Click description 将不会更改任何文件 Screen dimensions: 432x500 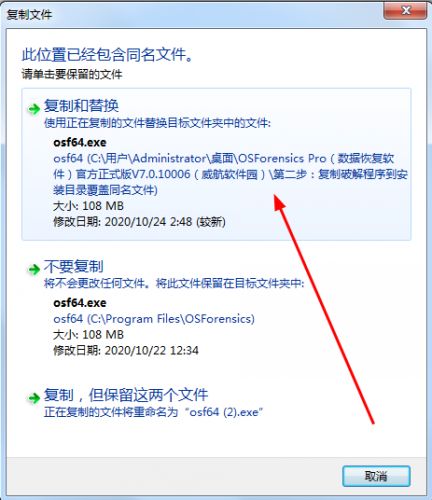coord(95,284)
